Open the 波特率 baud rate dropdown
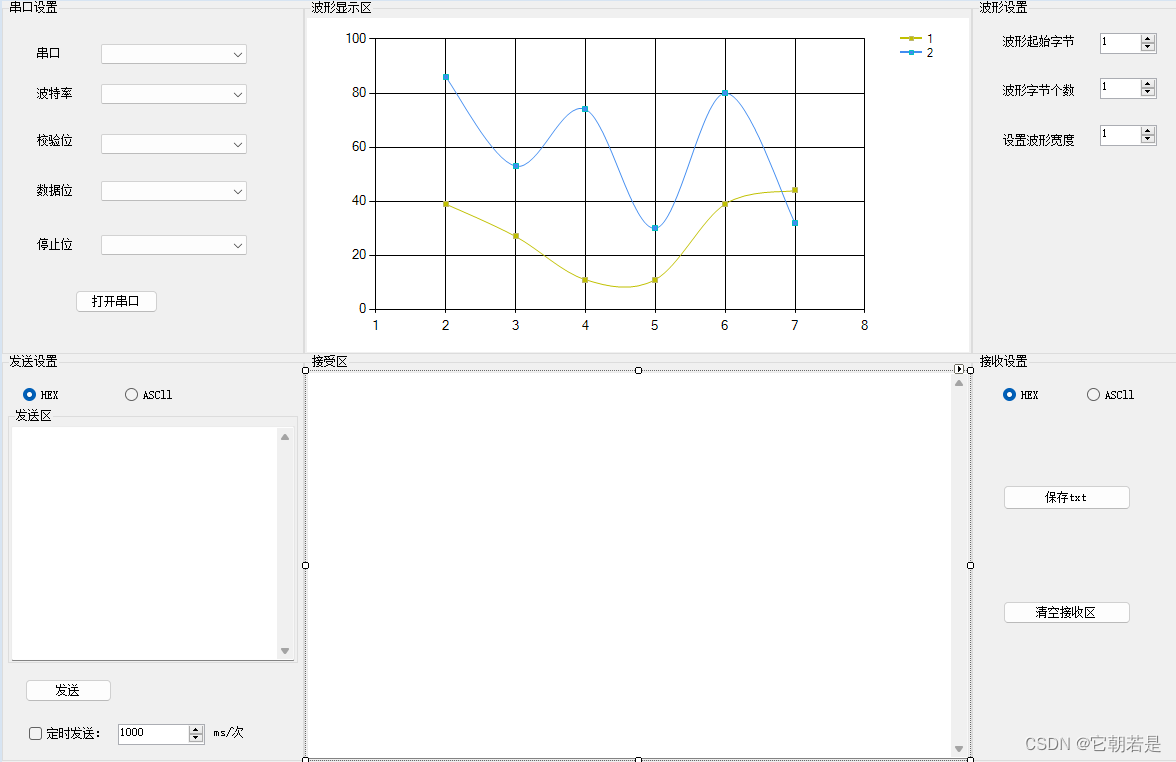 173,94
